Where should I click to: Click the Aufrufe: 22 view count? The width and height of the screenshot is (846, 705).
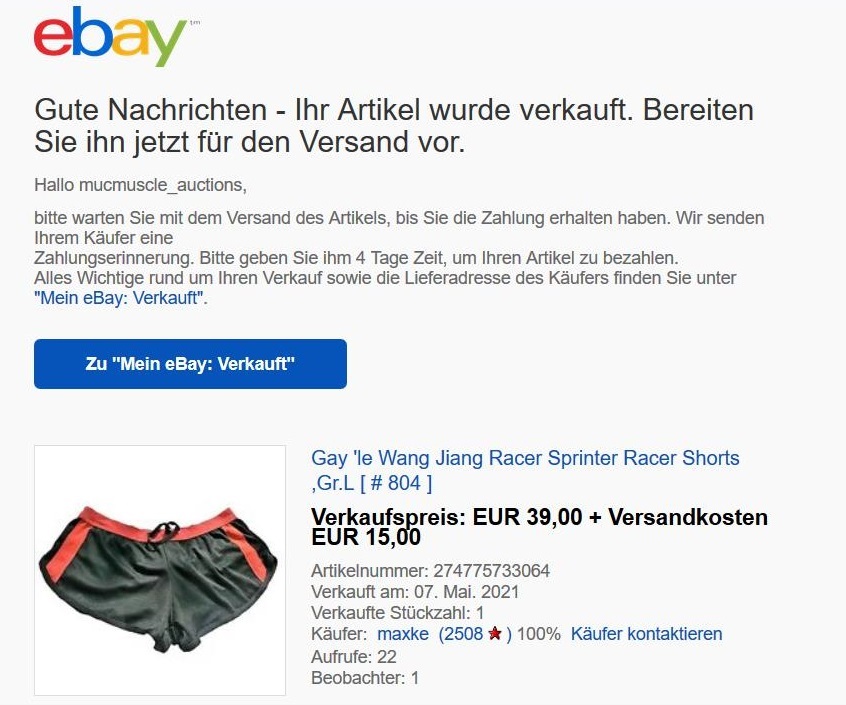tap(354, 656)
